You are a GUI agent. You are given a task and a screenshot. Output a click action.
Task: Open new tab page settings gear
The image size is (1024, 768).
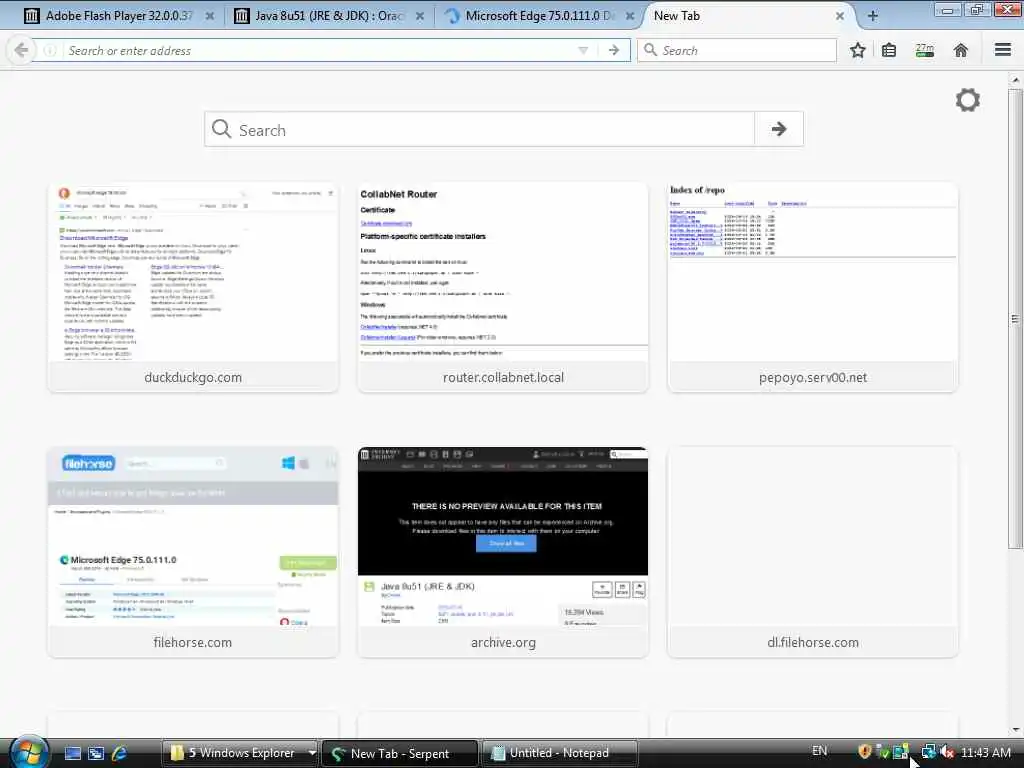pos(967,100)
